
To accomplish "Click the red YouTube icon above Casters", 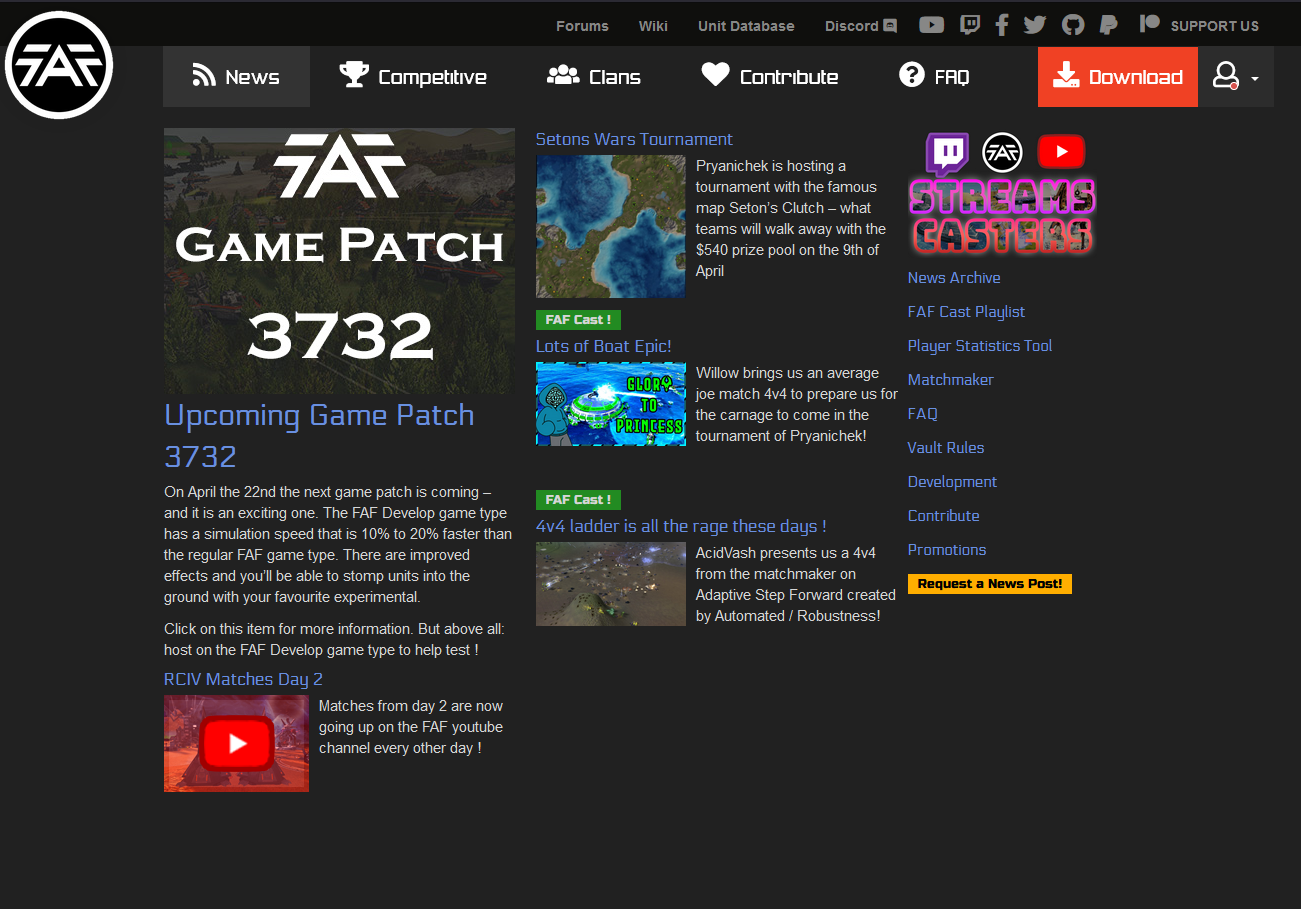I will [1061, 152].
